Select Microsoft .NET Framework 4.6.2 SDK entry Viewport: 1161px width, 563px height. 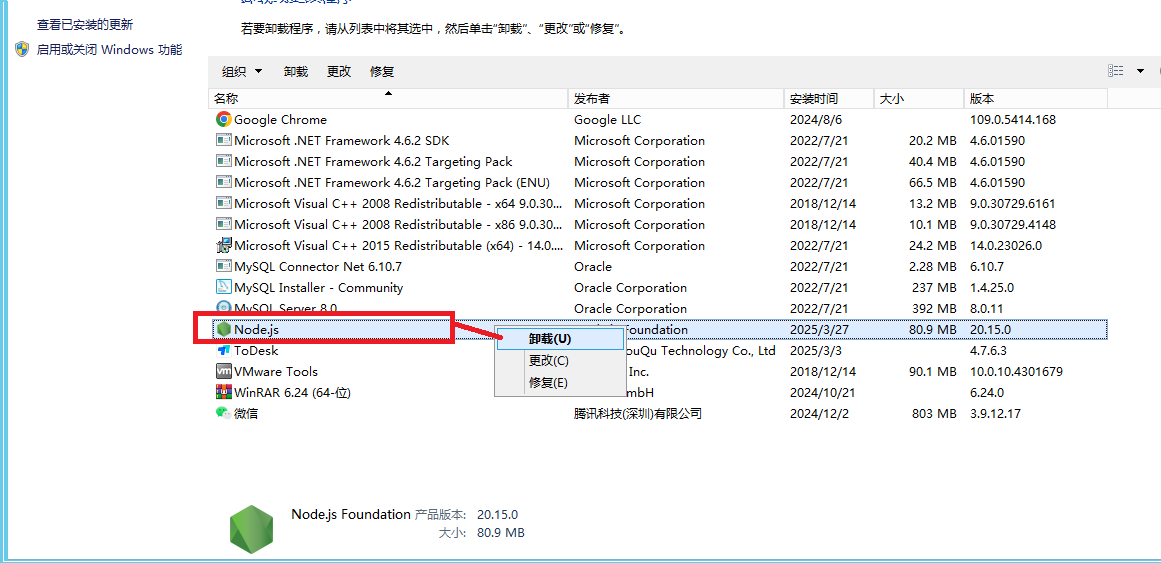(342, 140)
